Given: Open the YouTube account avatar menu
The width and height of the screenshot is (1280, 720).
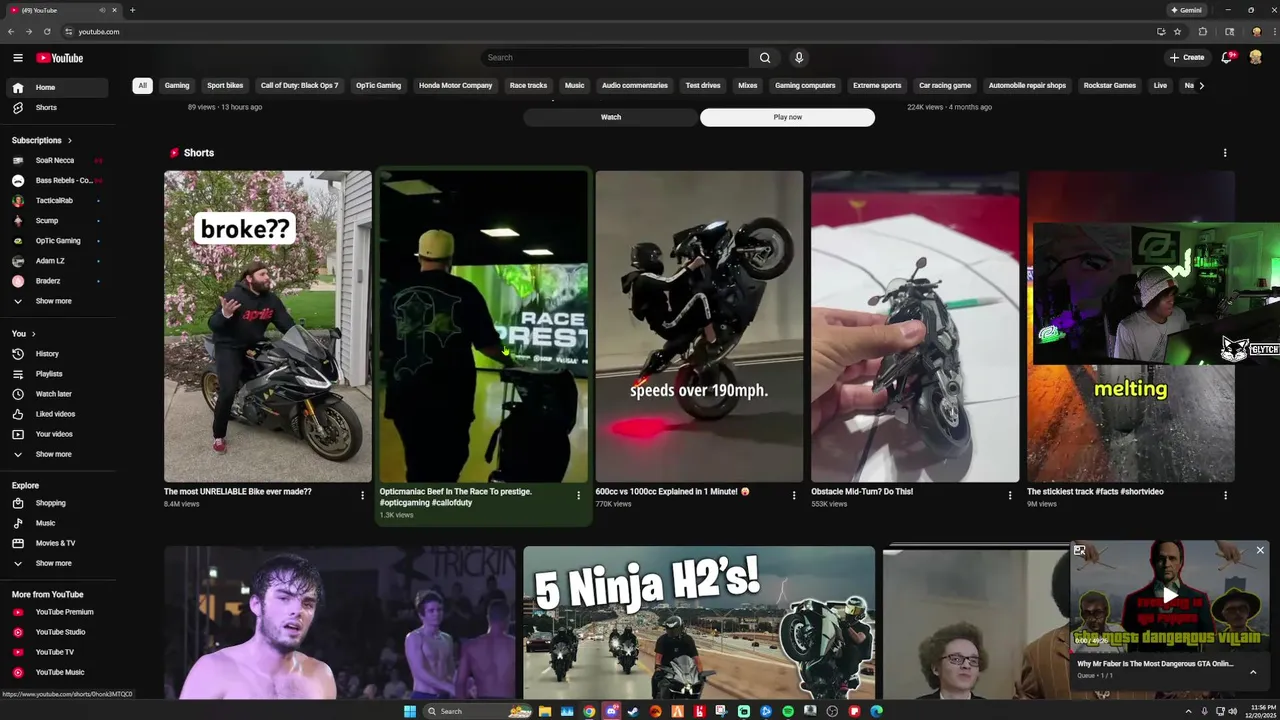Looking at the screenshot, I should 1255,58.
